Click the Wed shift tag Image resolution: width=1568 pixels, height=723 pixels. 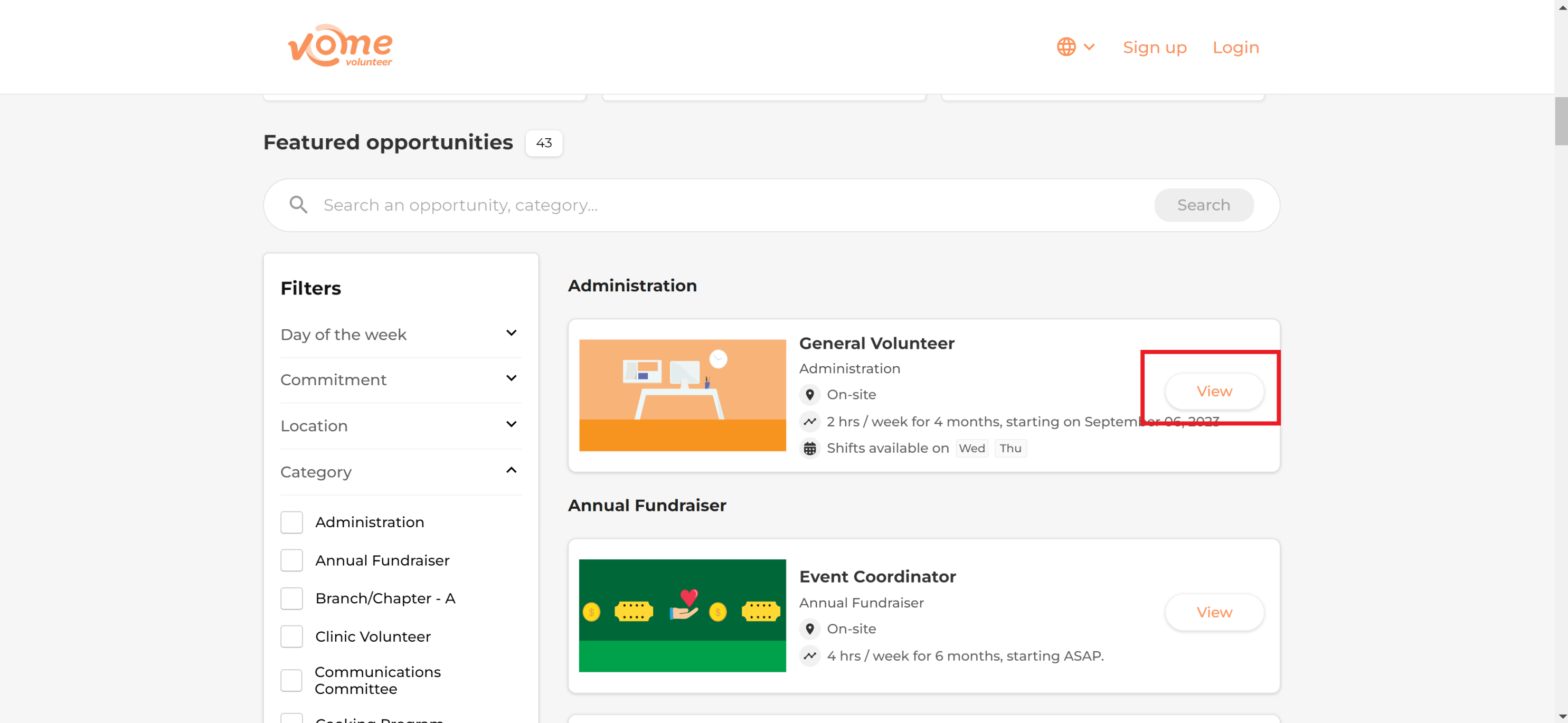tap(971, 448)
